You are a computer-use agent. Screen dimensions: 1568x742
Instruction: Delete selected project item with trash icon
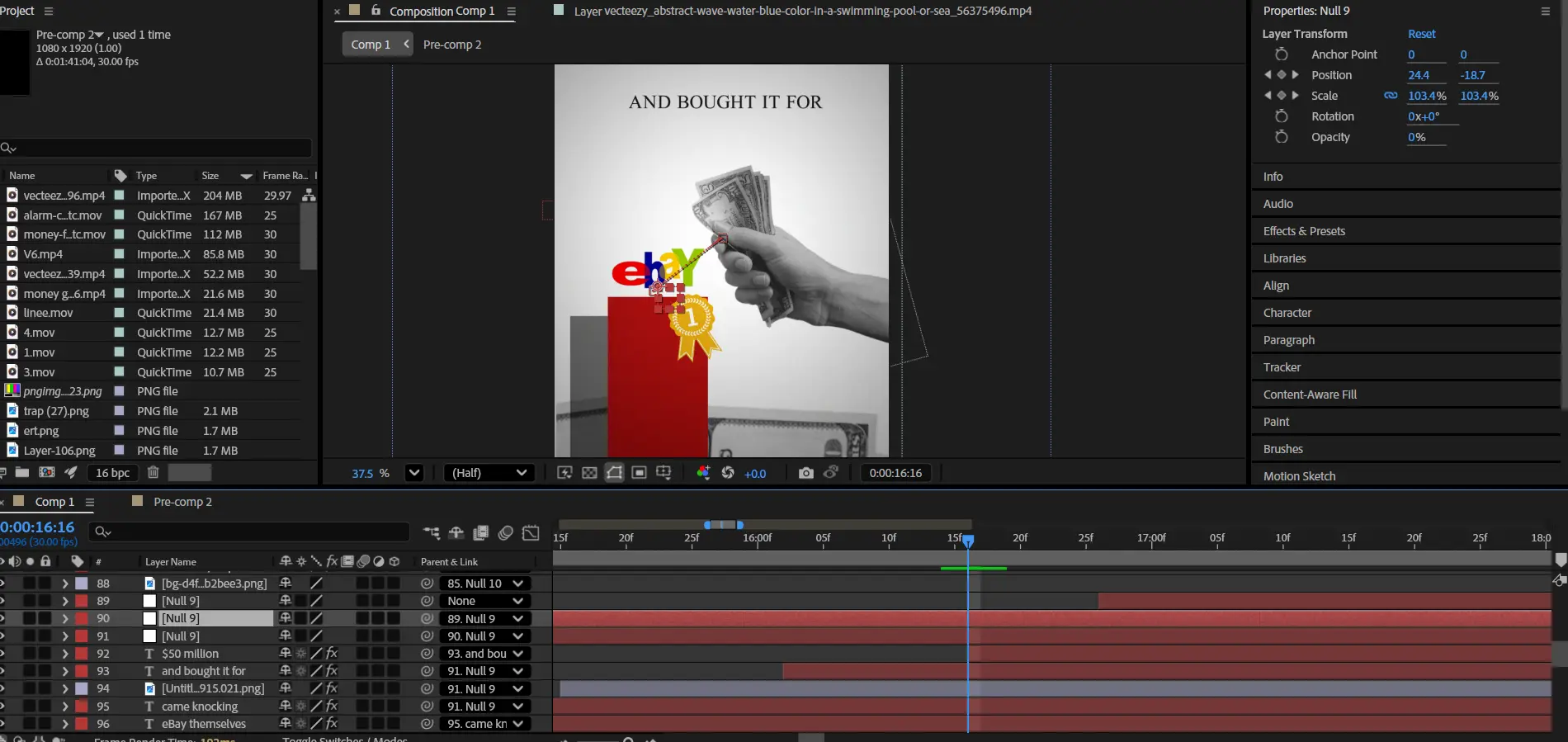click(153, 473)
